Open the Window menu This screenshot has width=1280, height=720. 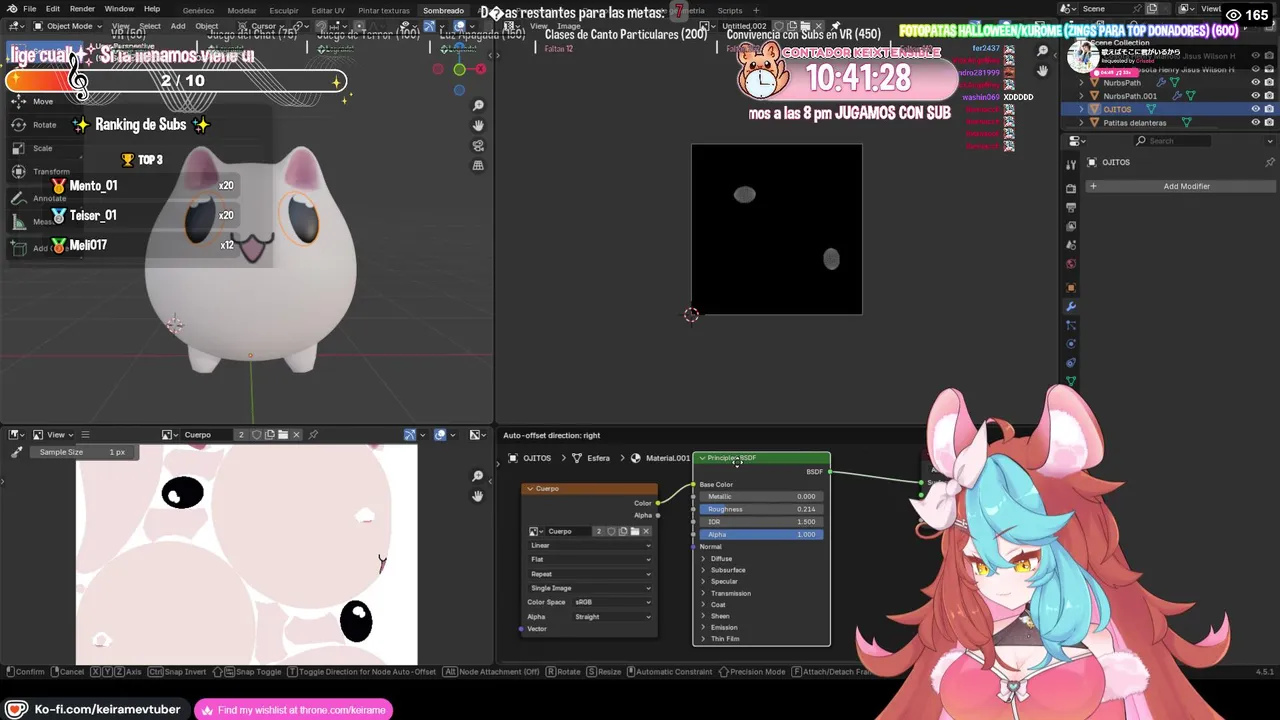(119, 9)
